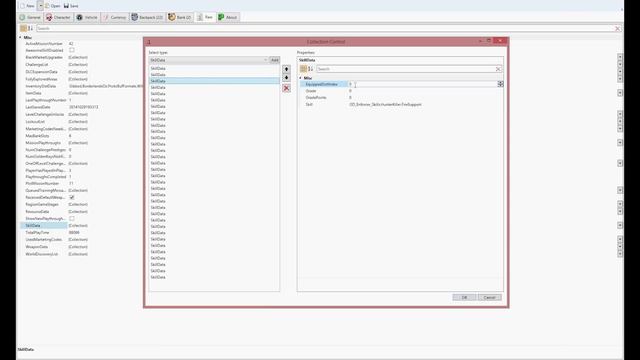Select the RegionGameStages property row
Screen dimensions: 640x360
(42, 204)
